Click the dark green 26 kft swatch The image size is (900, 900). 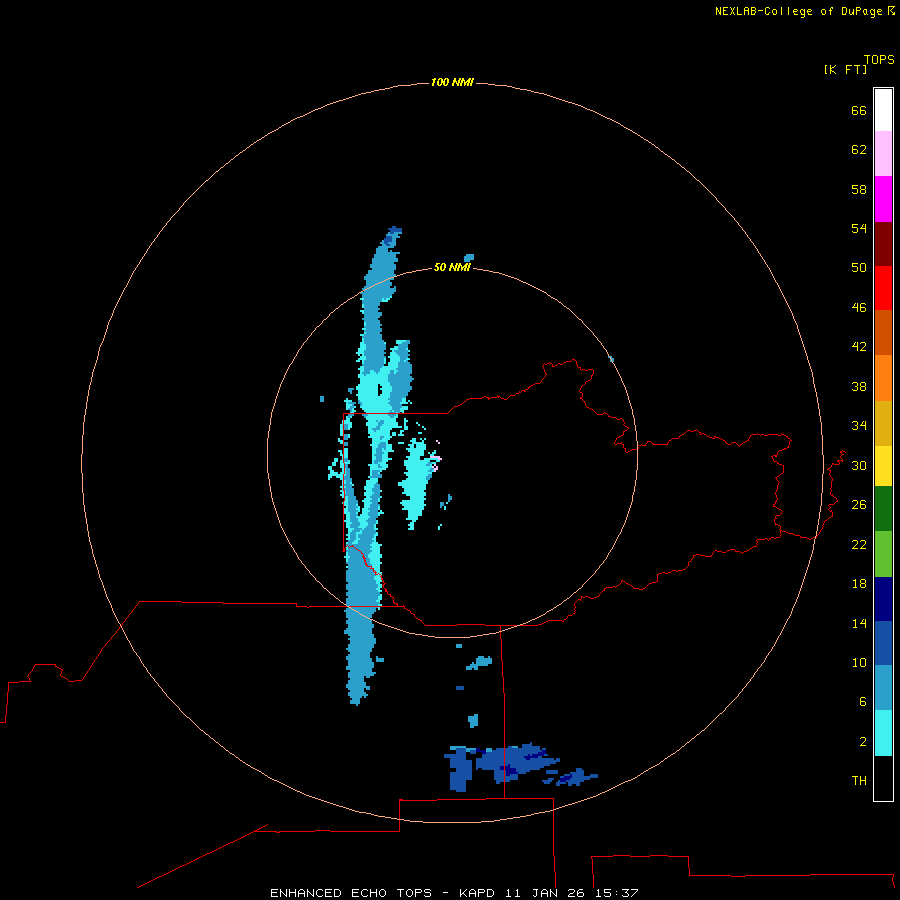(x=883, y=509)
